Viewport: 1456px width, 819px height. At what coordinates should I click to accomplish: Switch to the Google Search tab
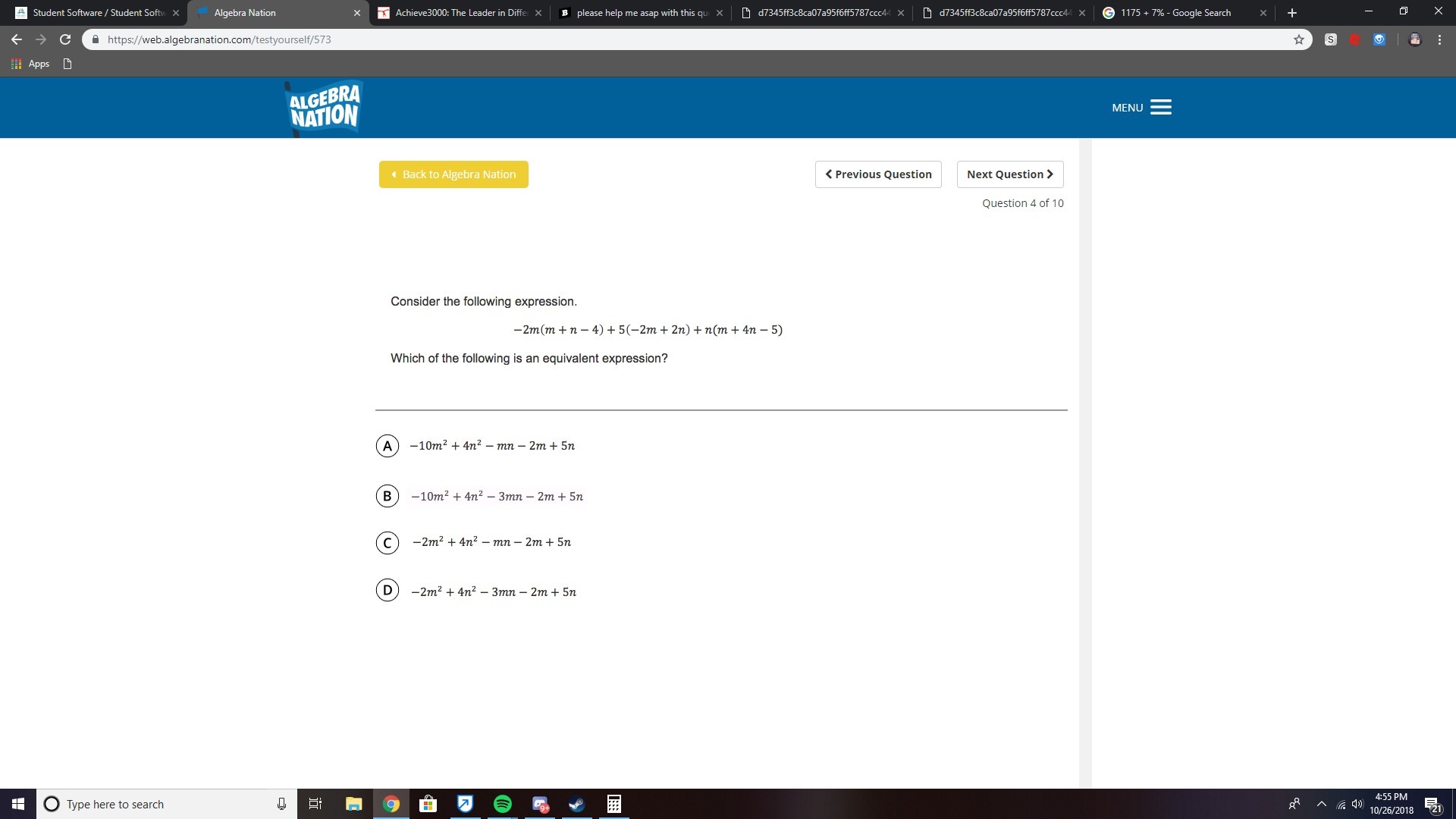(x=1175, y=13)
